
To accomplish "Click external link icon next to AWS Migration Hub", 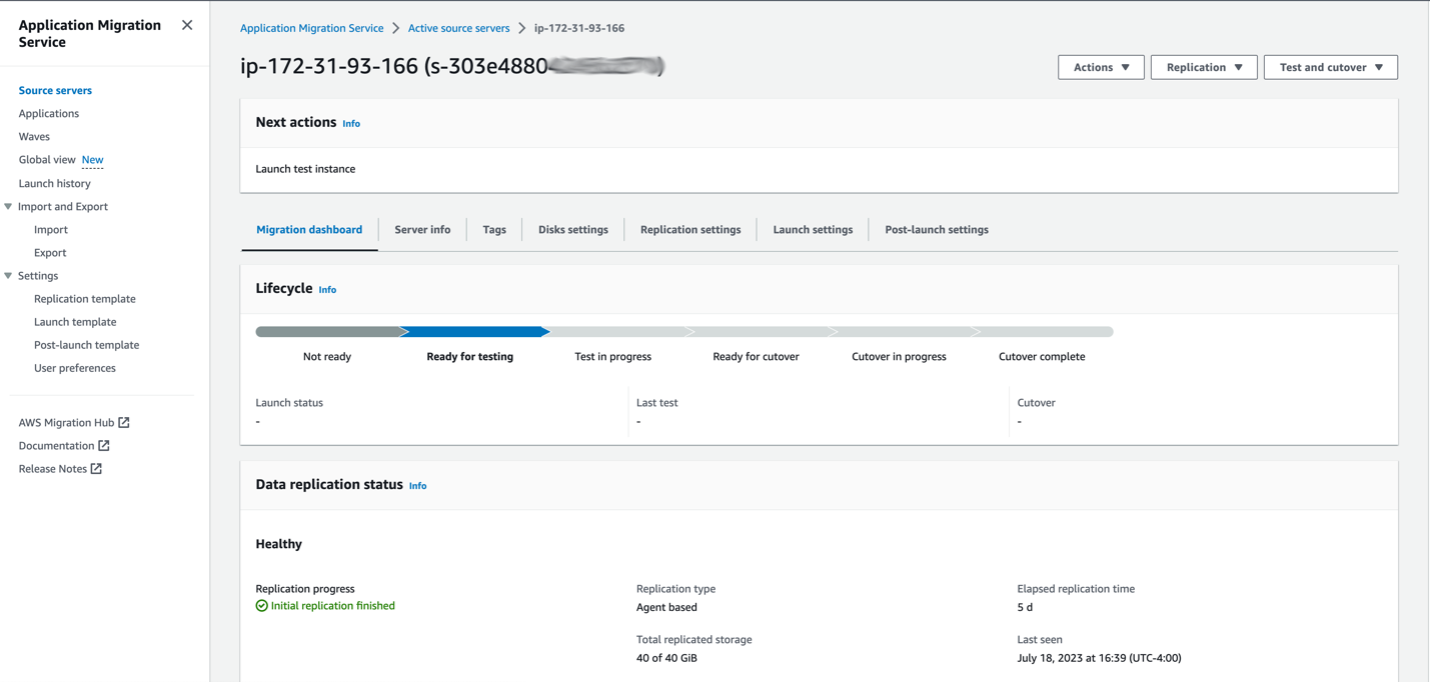I will tap(124, 422).
